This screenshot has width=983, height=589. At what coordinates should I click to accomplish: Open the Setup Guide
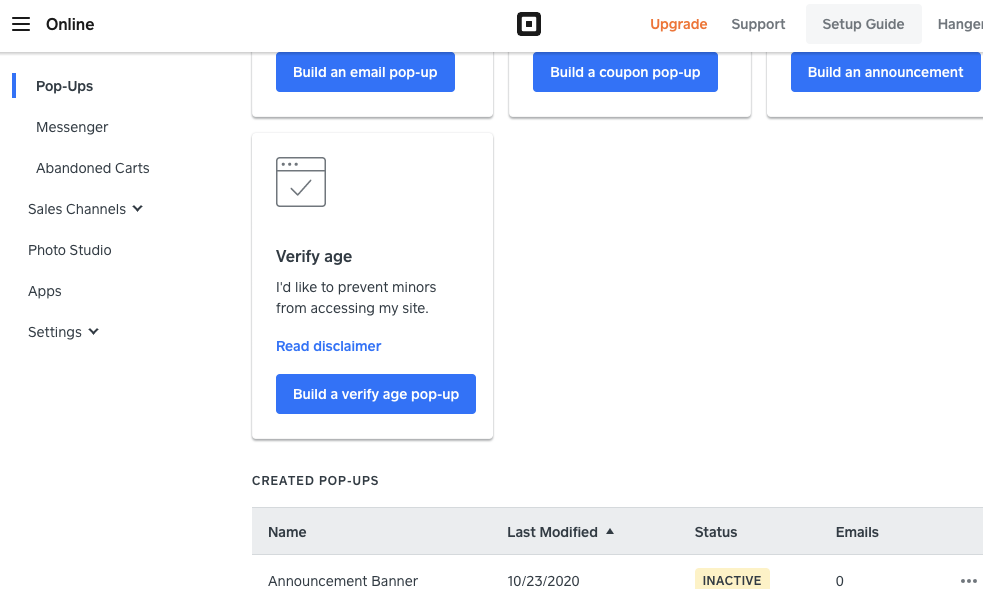click(863, 24)
